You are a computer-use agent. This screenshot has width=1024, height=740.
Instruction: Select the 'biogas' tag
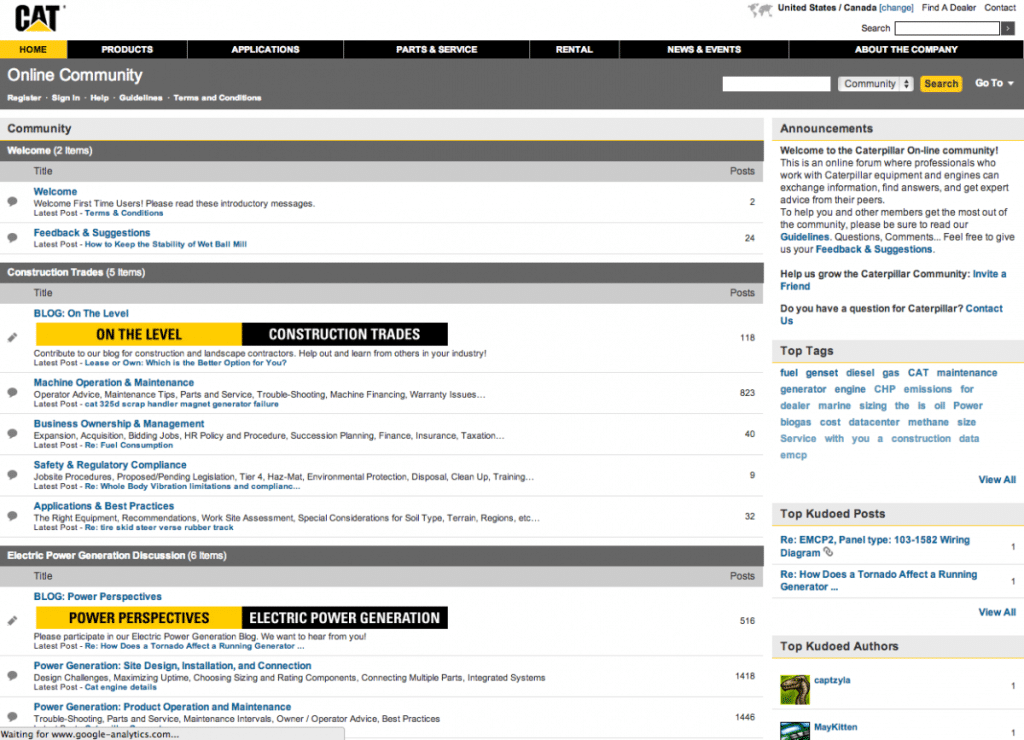coord(795,423)
